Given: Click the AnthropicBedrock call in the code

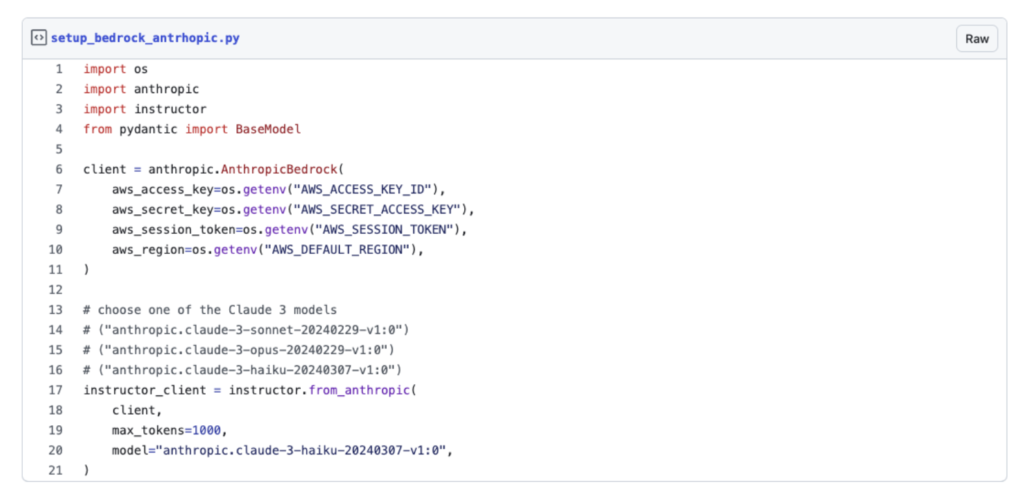Looking at the screenshot, I should click(279, 169).
